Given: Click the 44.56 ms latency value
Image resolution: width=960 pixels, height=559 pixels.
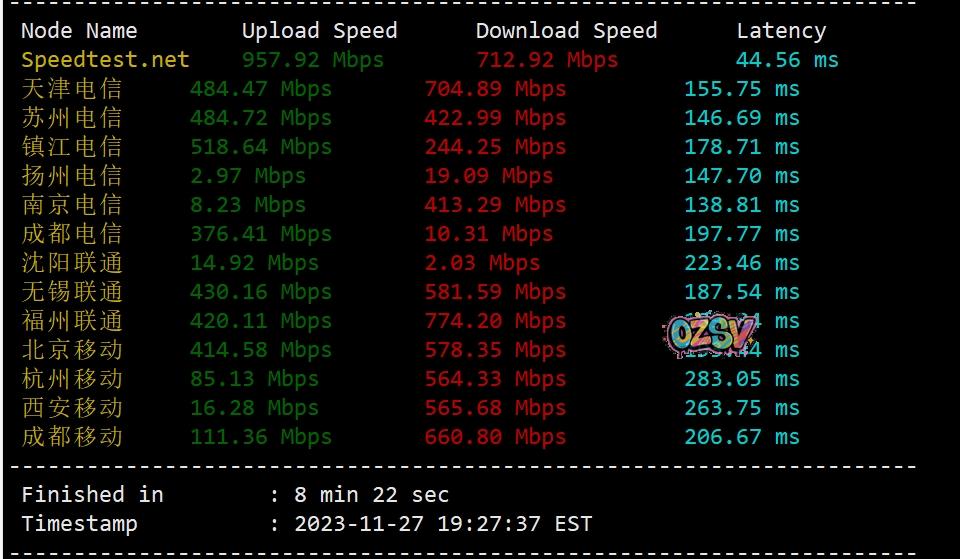Looking at the screenshot, I should pos(787,60).
